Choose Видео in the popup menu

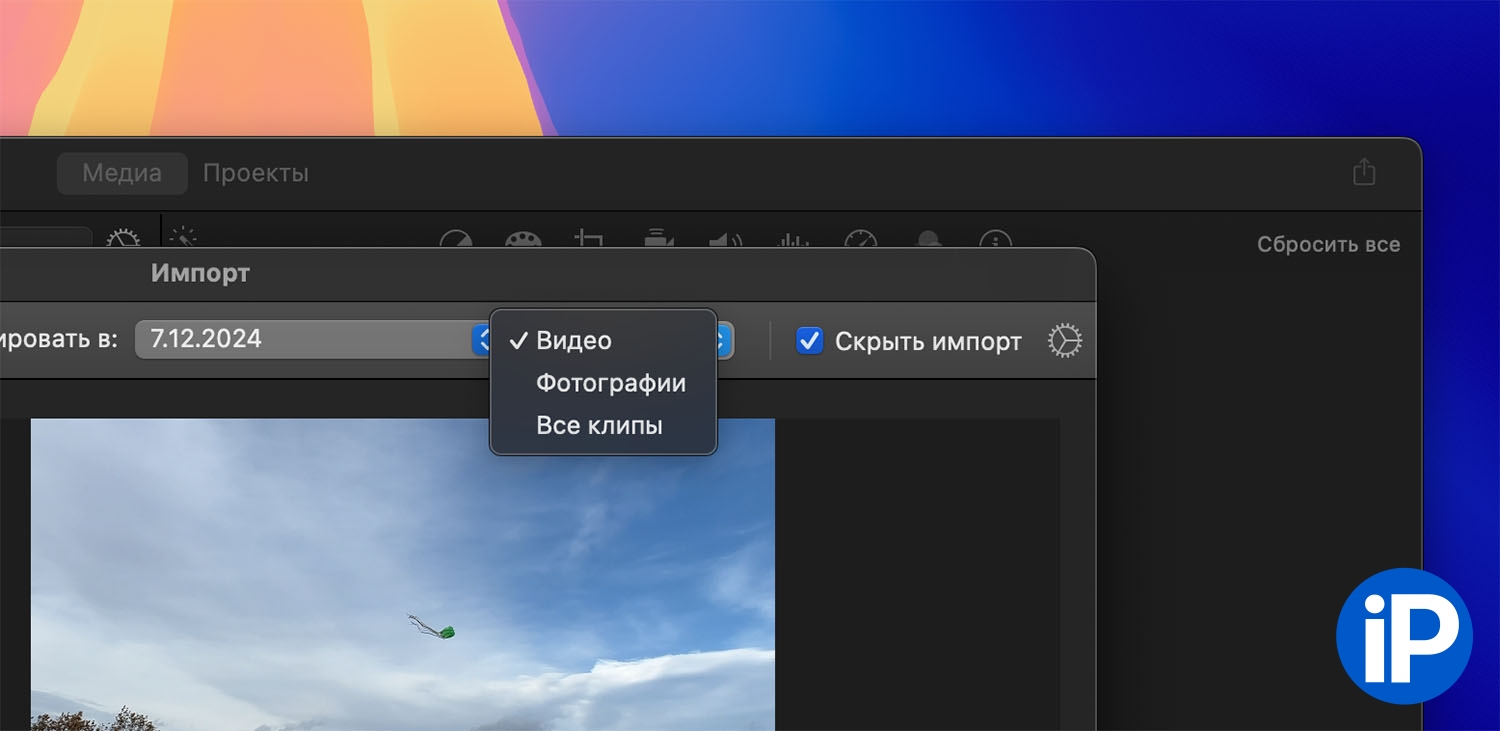click(603, 340)
